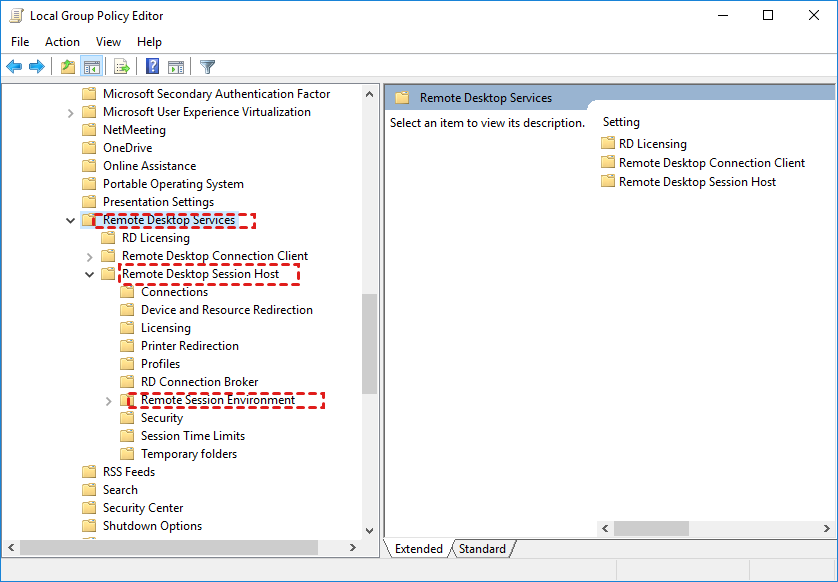This screenshot has width=838, height=582.
Task: Select Online Assistance in the tree
Action: (x=150, y=166)
